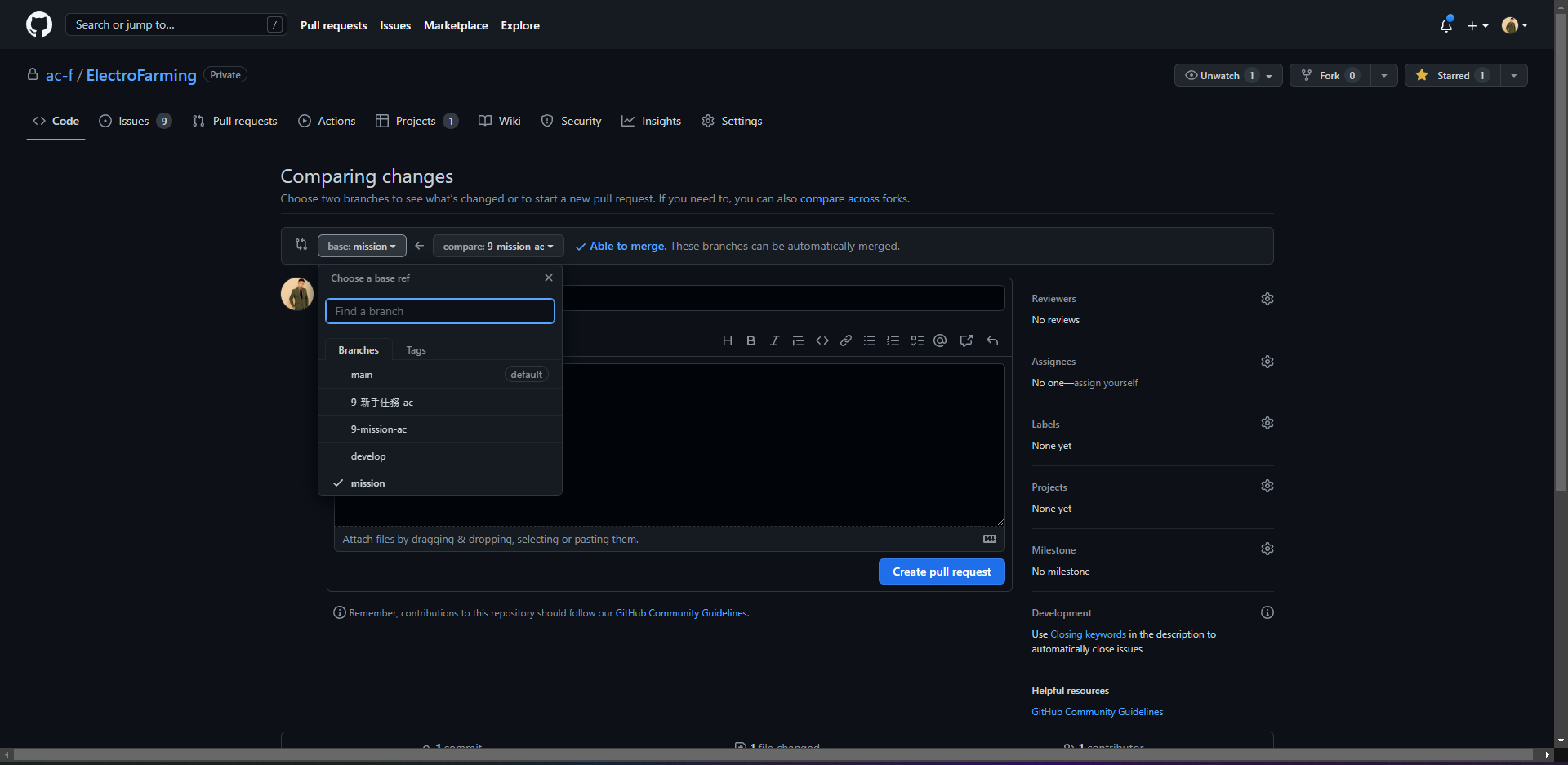This screenshot has width=1568, height=765.
Task: Choose the develop branch
Action: [440, 456]
